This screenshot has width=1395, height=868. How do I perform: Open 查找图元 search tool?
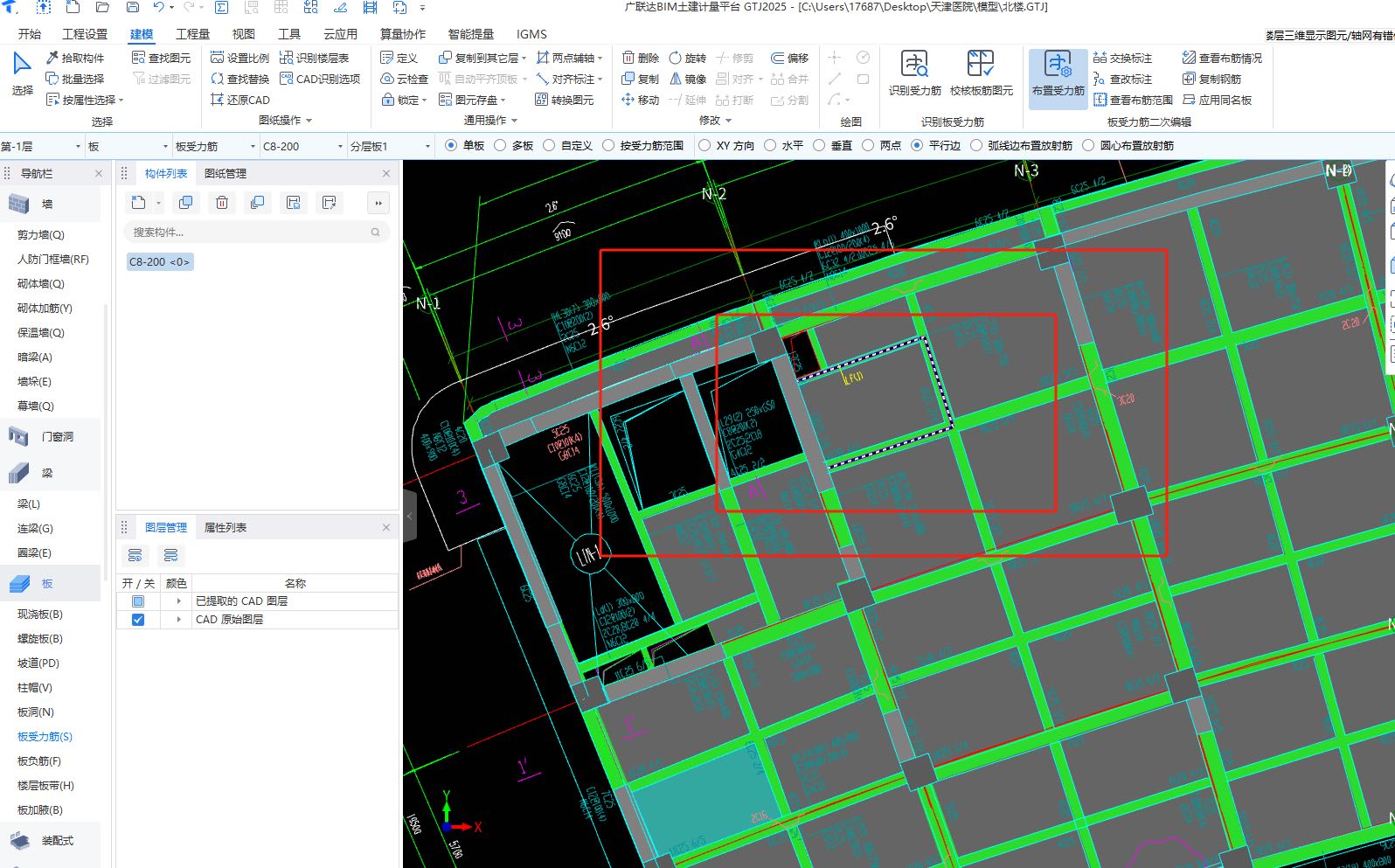(x=161, y=58)
